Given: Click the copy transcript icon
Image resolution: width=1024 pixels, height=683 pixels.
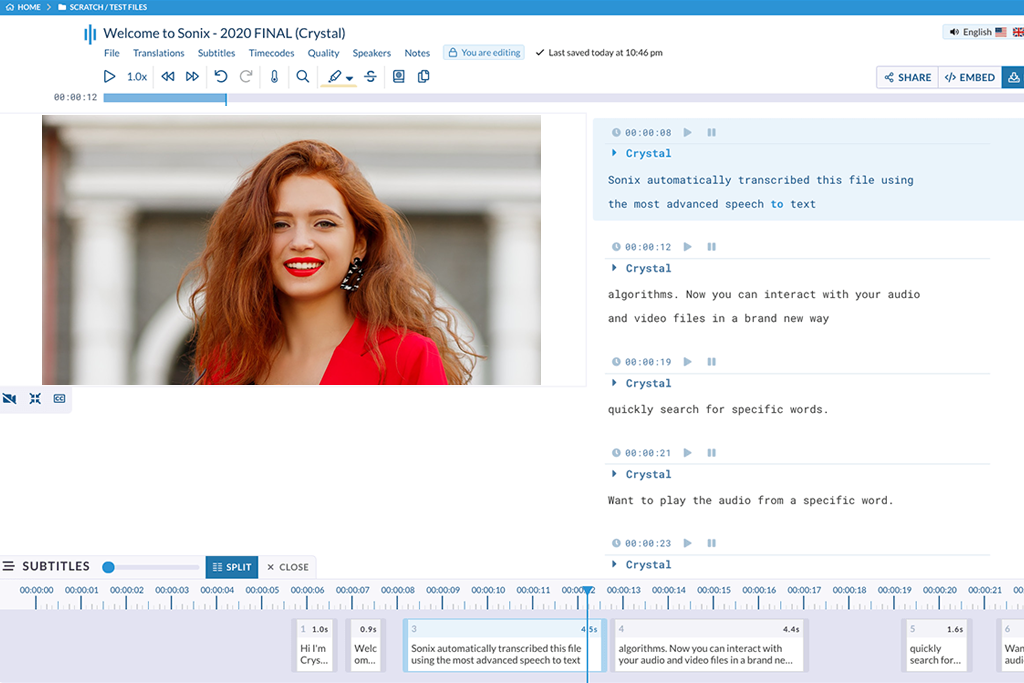Looking at the screenshot, I should point(423,76).
